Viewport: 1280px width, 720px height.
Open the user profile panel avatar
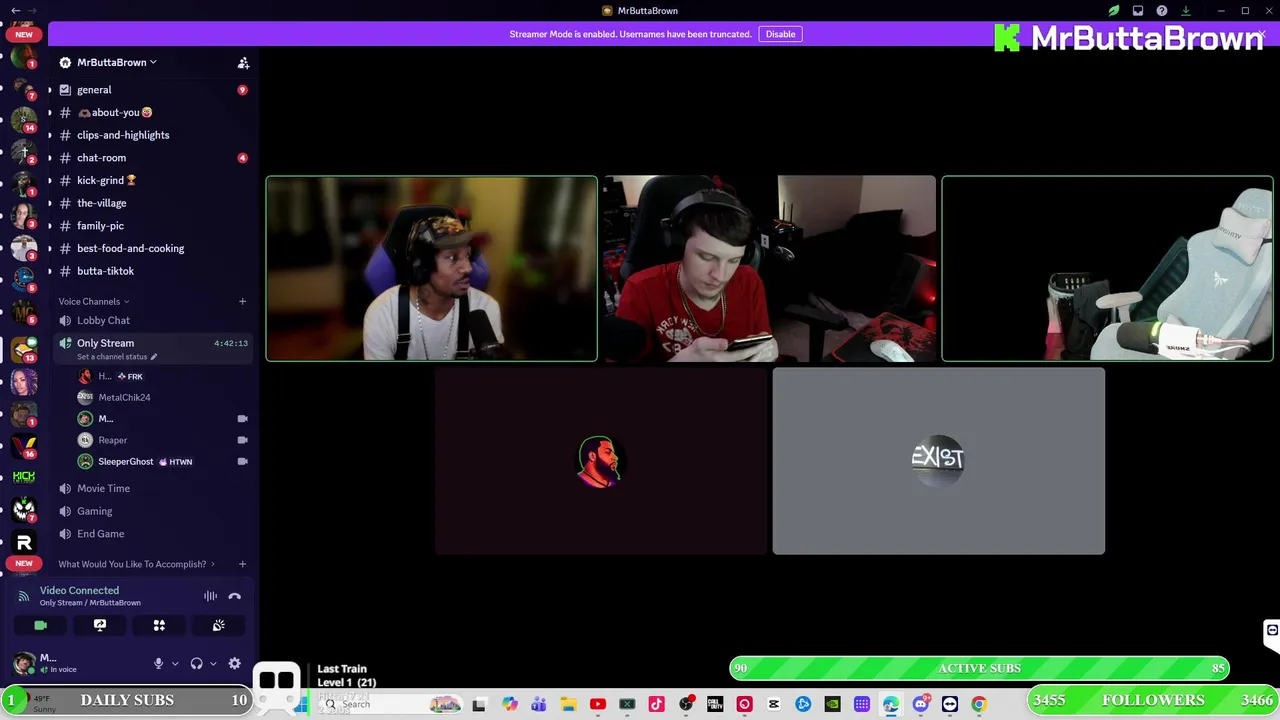pos(24,663)
